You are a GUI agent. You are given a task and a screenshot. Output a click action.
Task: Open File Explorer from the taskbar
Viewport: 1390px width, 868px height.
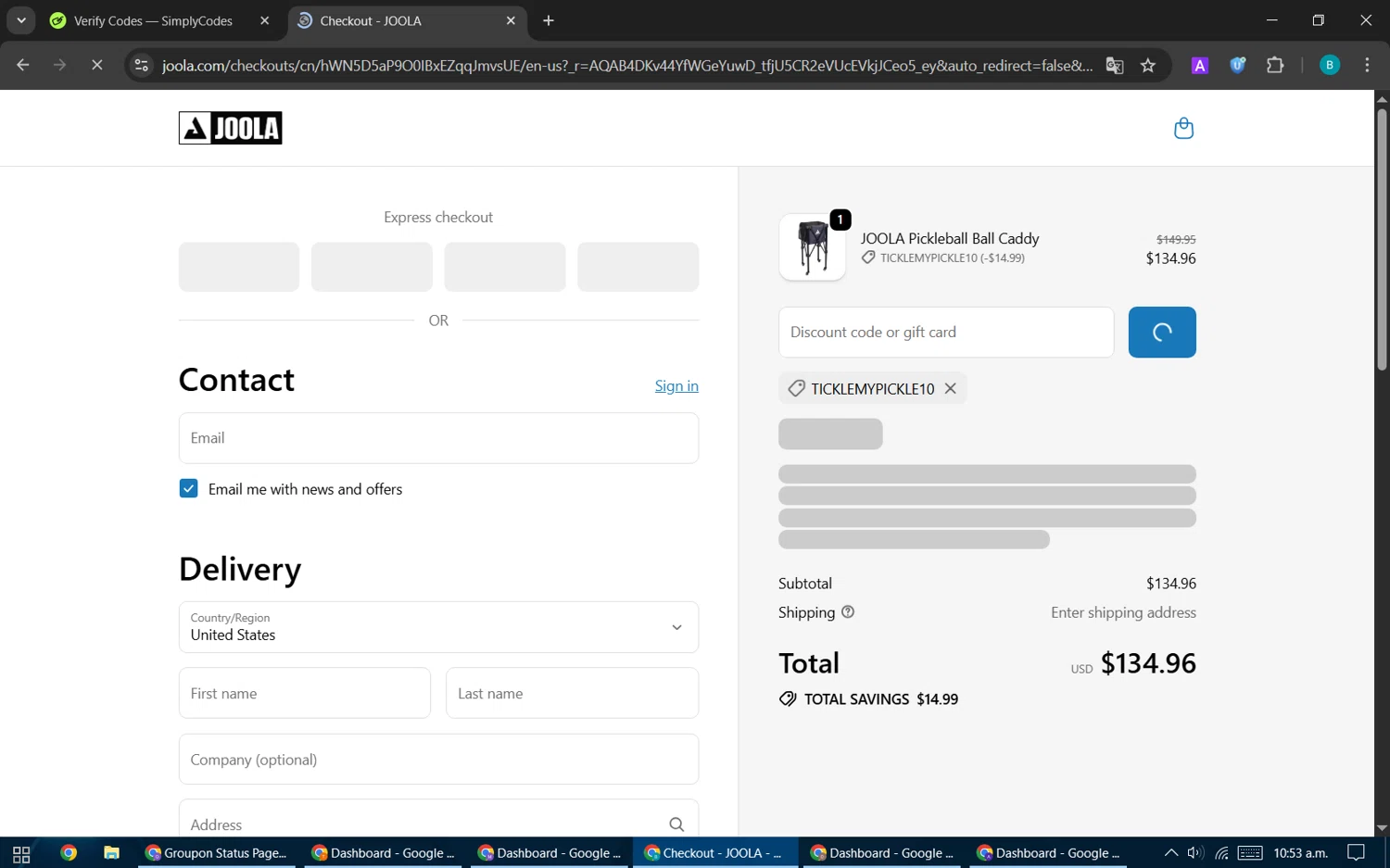click(111, 853)
